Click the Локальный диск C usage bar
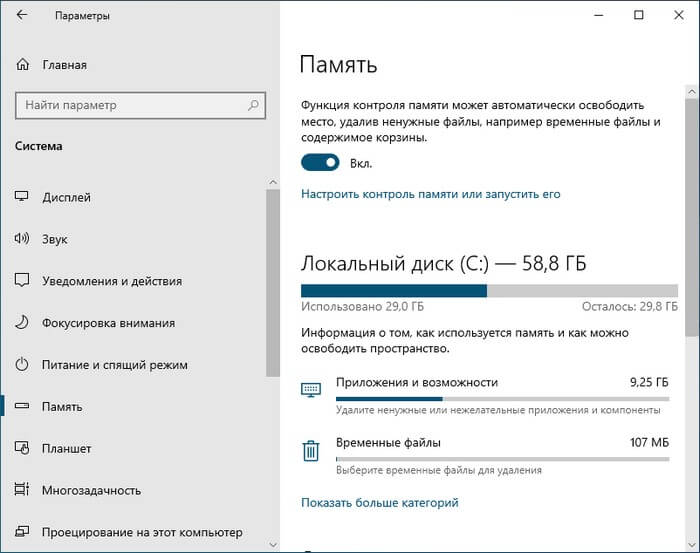Viewport: 700px width, 553px height. coord(484,290)
